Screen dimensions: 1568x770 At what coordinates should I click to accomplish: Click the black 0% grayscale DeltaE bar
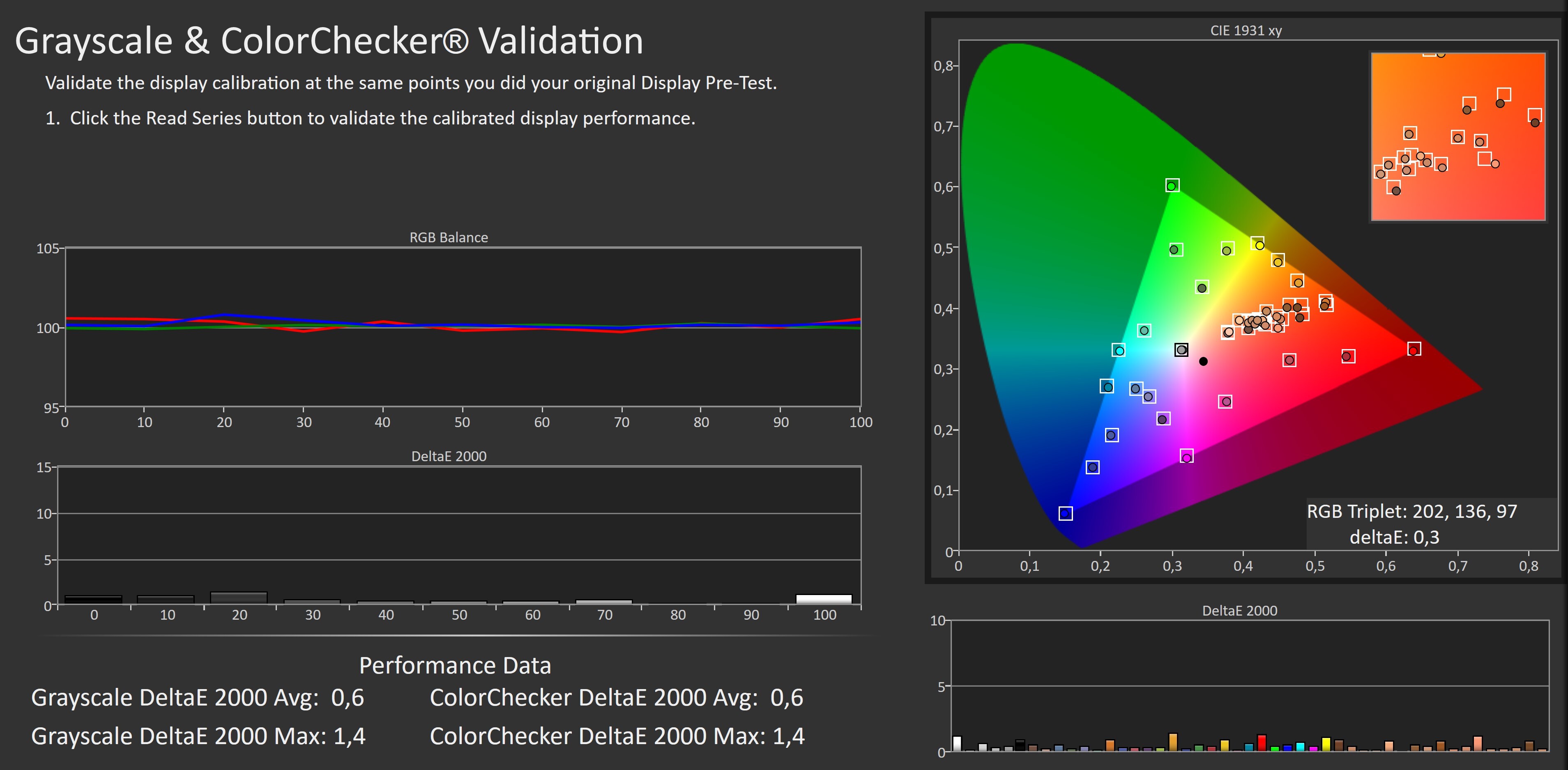tap(93, 600)
